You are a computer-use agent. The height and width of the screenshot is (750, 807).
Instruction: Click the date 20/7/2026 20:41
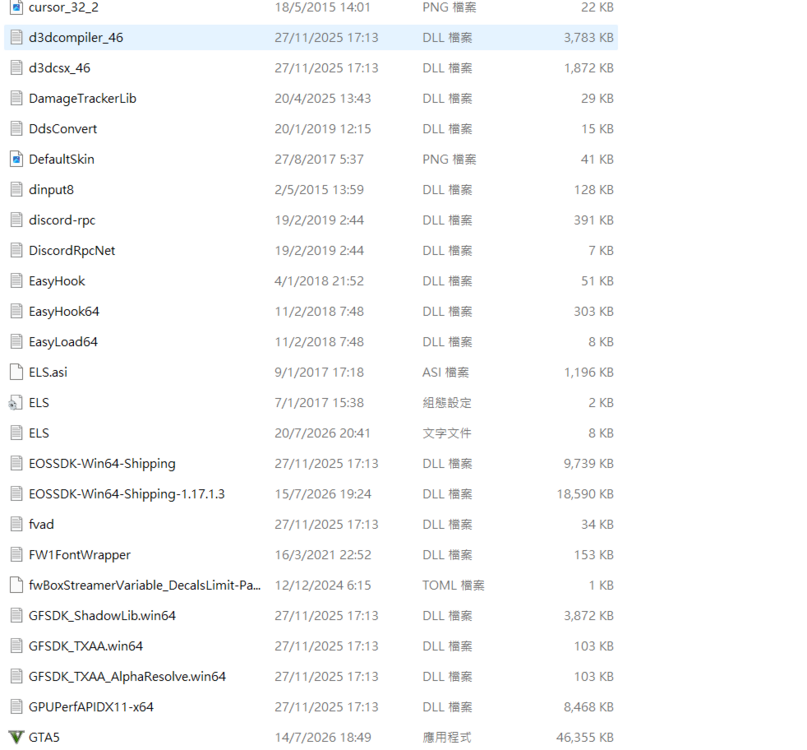pos(323,433)
